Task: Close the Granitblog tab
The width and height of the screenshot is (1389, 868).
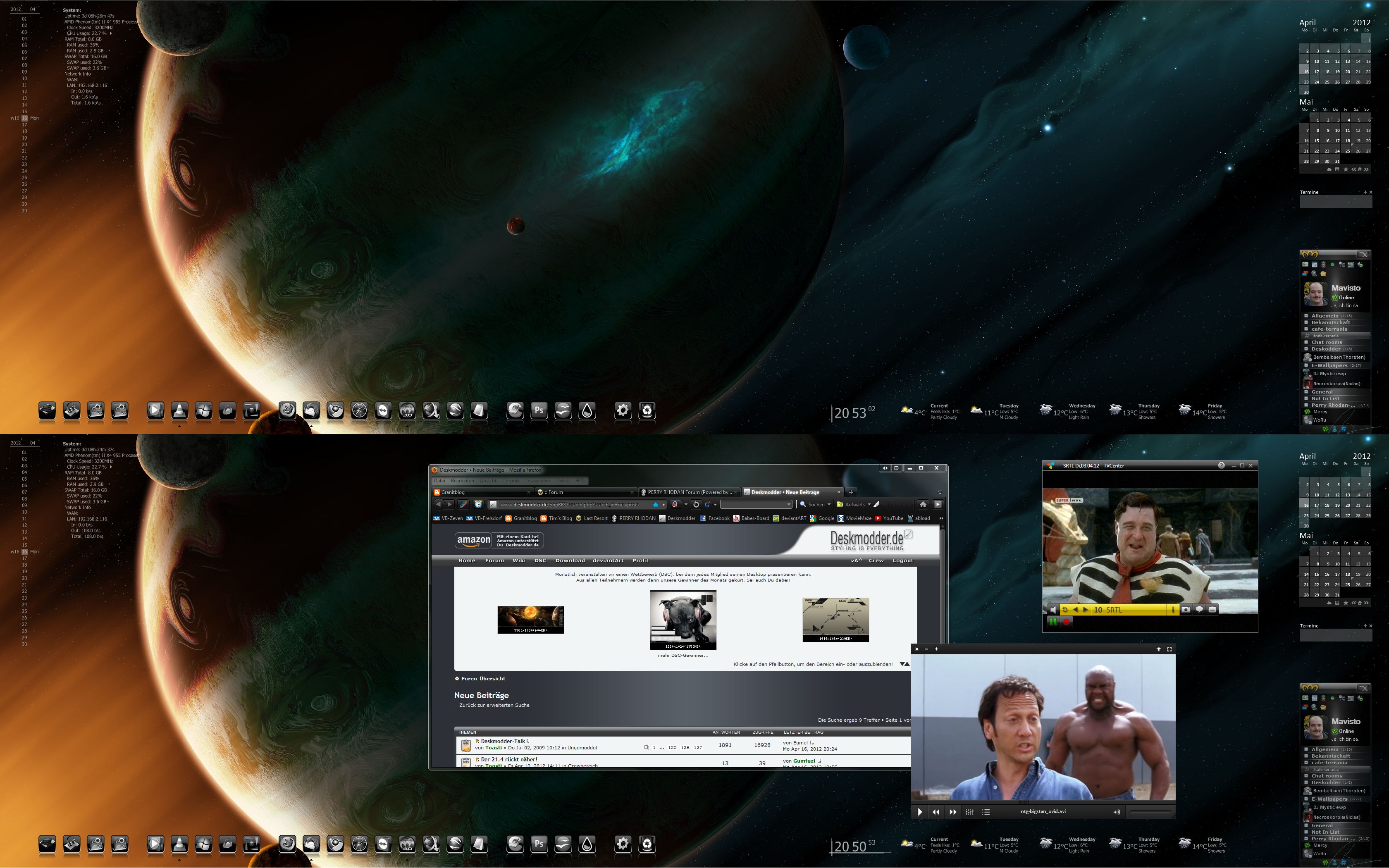Action: point(529,492)
